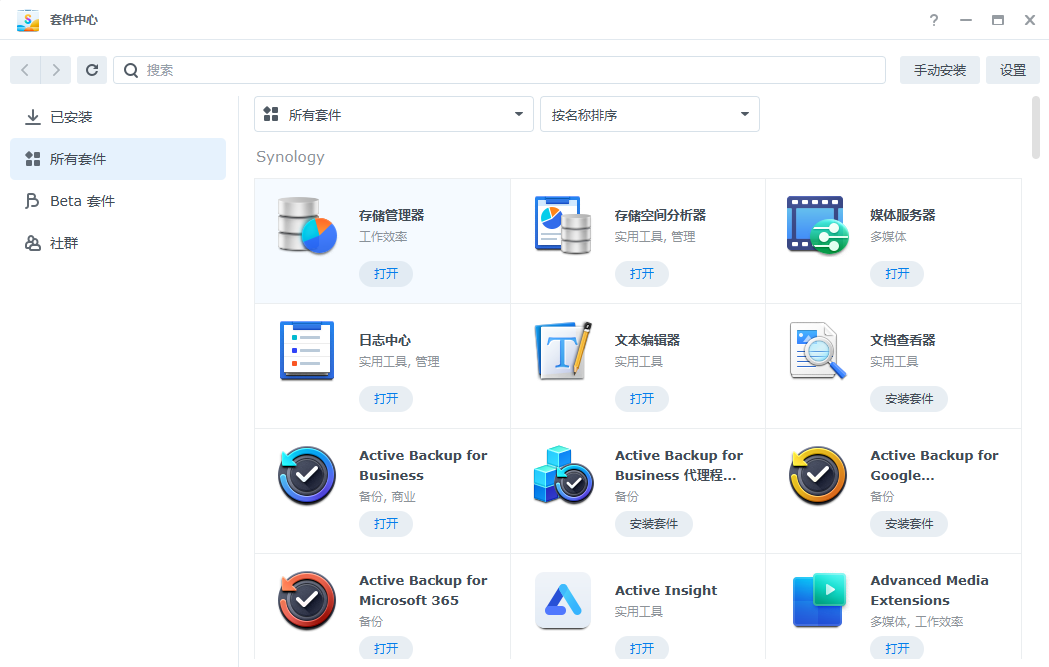Click the 日志中心 package icon
1049x667 pixels.
[307, 351]
